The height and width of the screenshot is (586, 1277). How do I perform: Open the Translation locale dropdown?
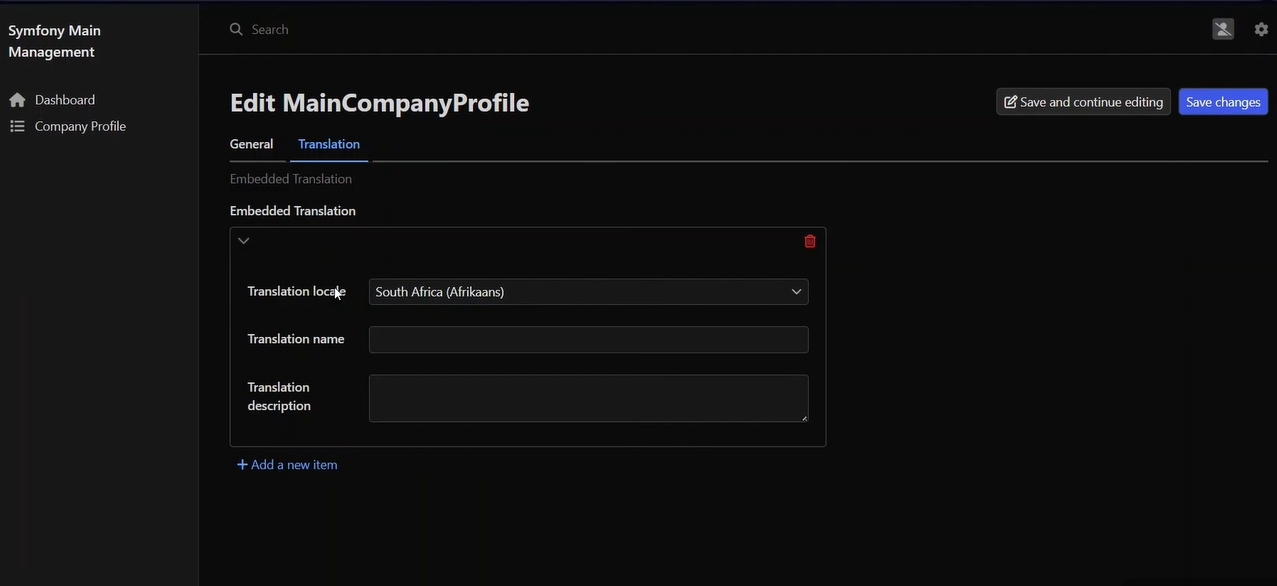pos(588,292)
